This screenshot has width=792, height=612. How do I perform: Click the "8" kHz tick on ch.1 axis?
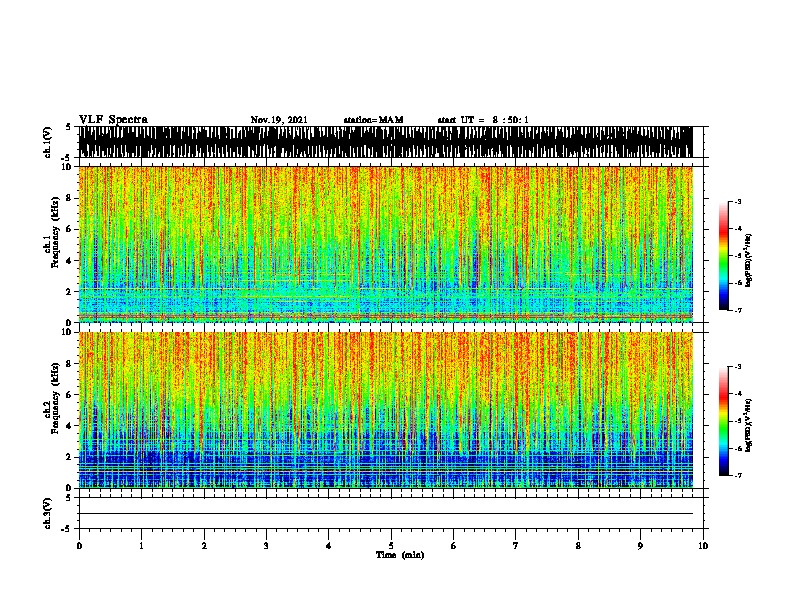(70, 198)
